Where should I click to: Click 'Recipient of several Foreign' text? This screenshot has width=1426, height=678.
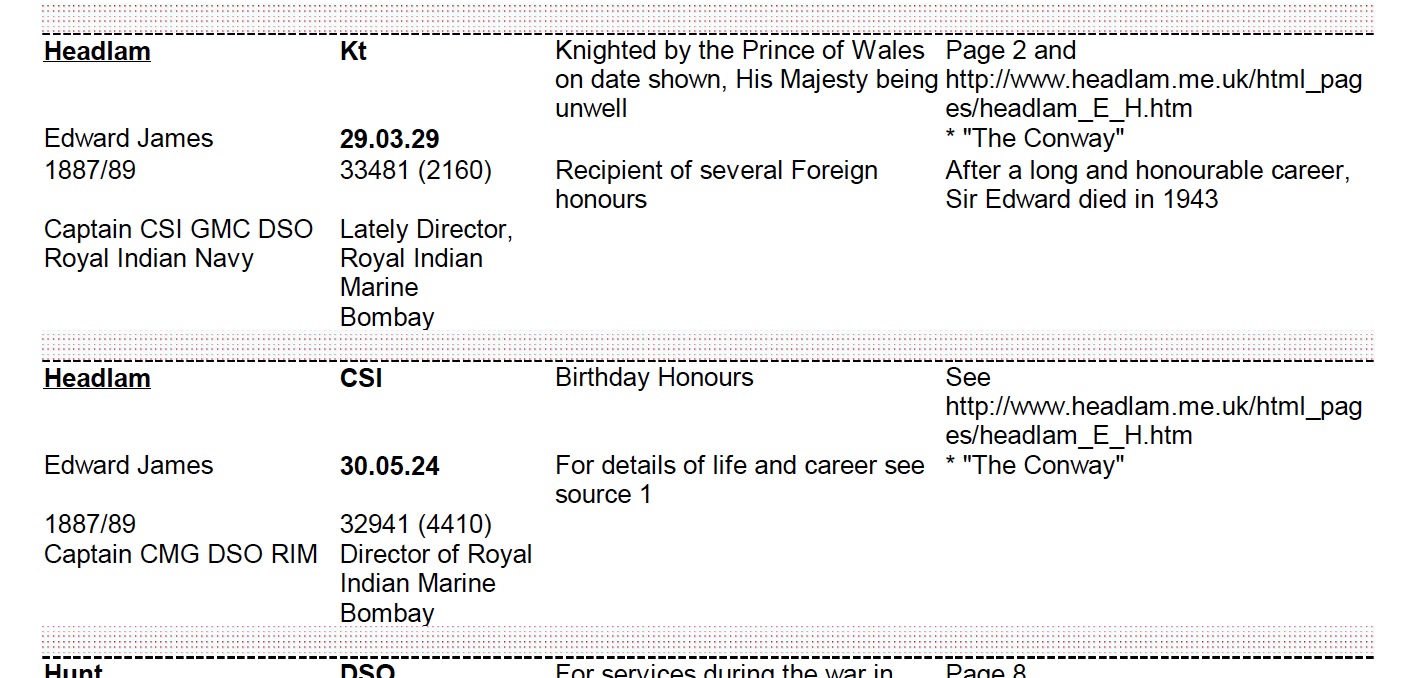(x=716, y=171)
